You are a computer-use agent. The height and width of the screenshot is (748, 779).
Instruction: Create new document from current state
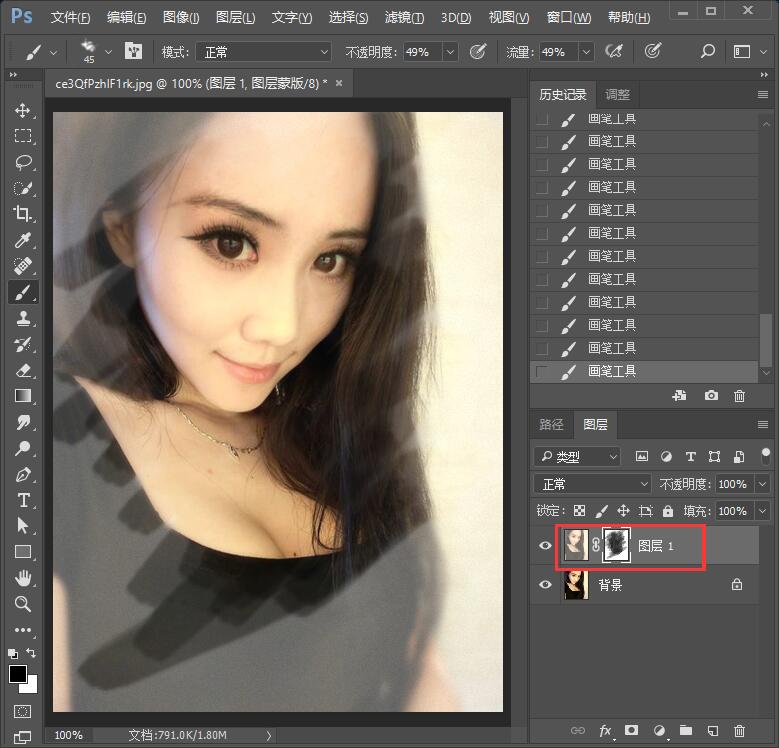[x=679, y=395]
